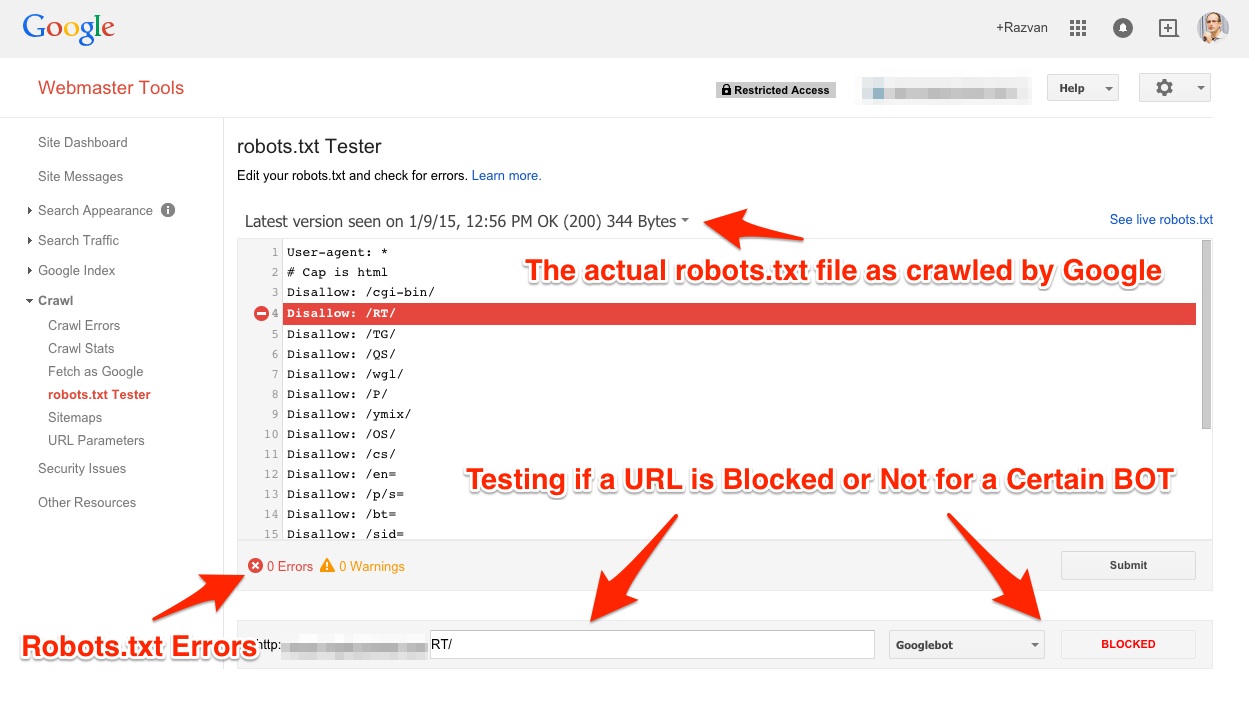
Task: Click the red 0 Errors icon
Action: 255,565
